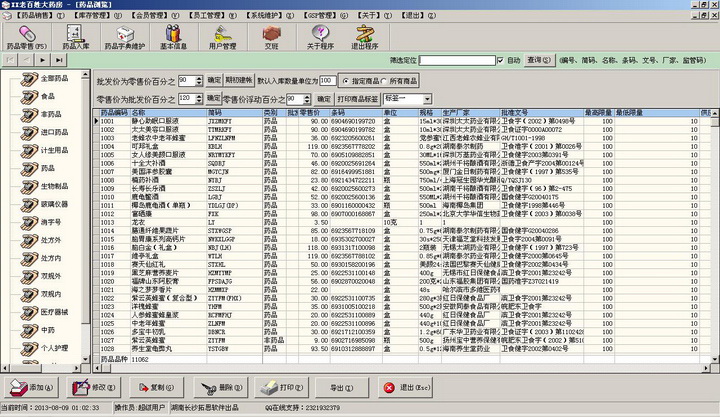Open 关于程序 toolbar icon
This screenshot has height=417, width=720.
(x=320, y=37)
